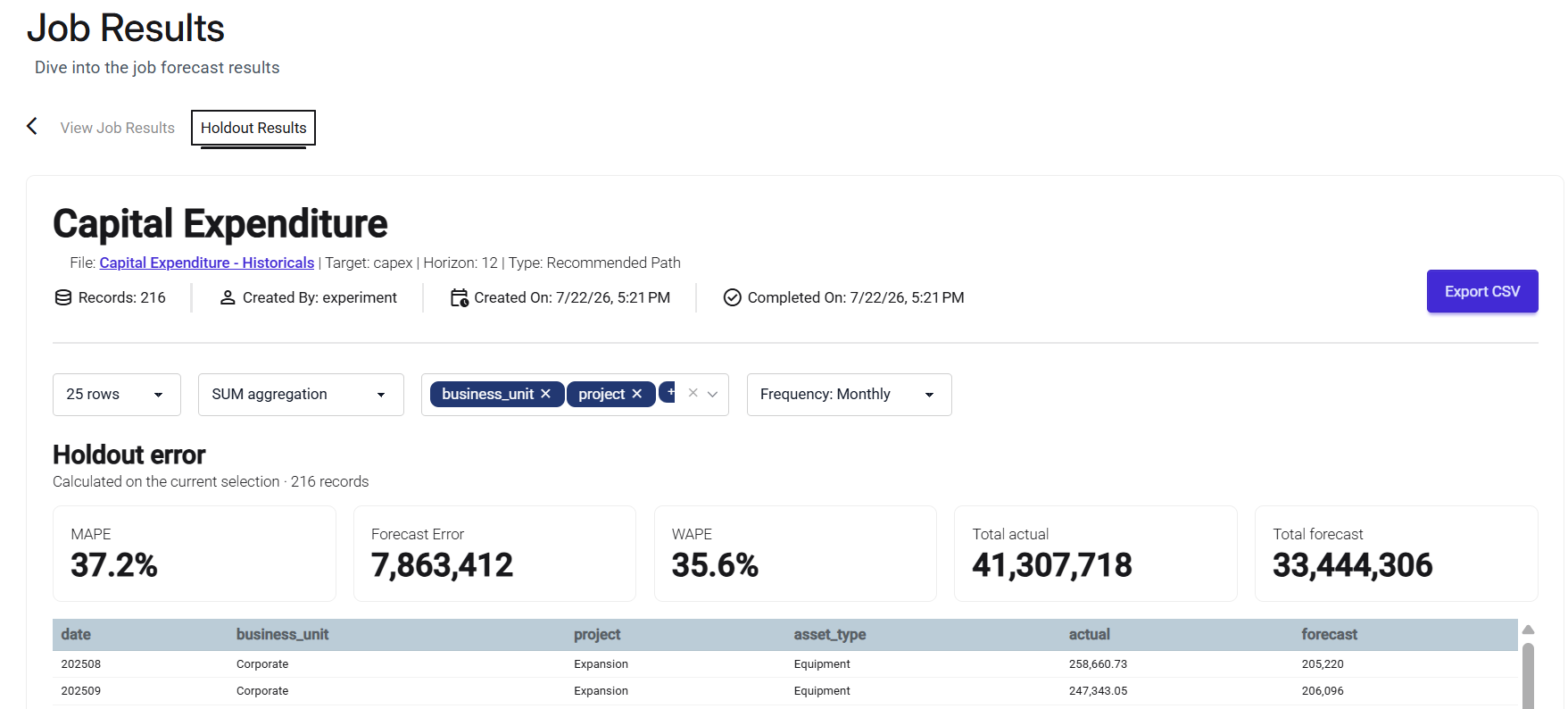Viewport: 1568px width, 709px height.
Task: Click the Created On calendar icon
Action: [459, 297]
